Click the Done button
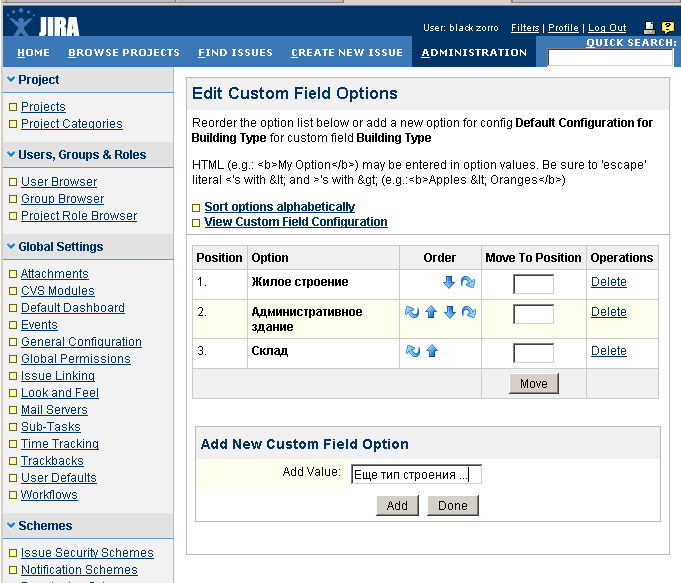681x583 pixels. [x=453, y=506]
